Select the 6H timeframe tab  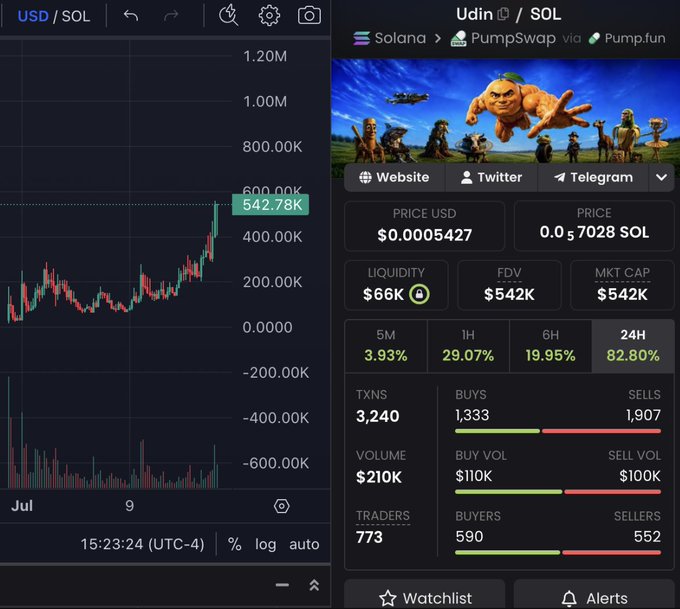pyautogui.click(x=550, y=346)
